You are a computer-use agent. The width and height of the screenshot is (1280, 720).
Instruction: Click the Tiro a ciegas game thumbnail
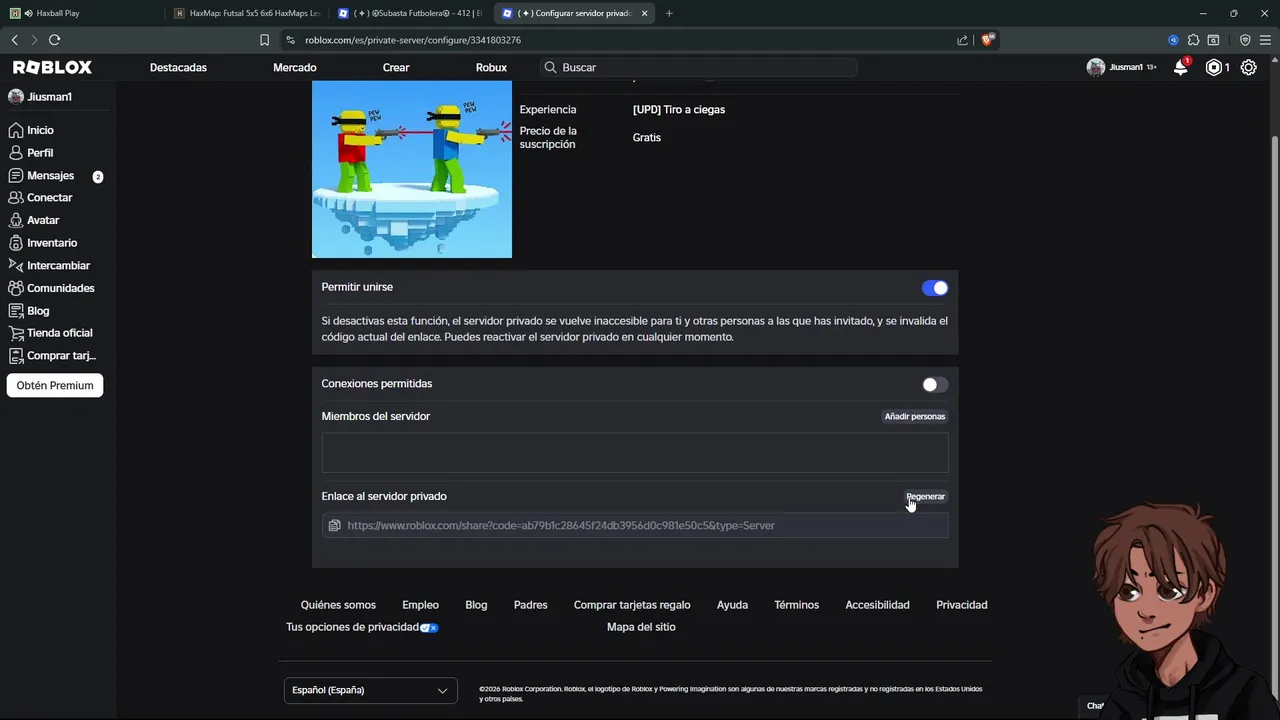(x=412, y=169)
